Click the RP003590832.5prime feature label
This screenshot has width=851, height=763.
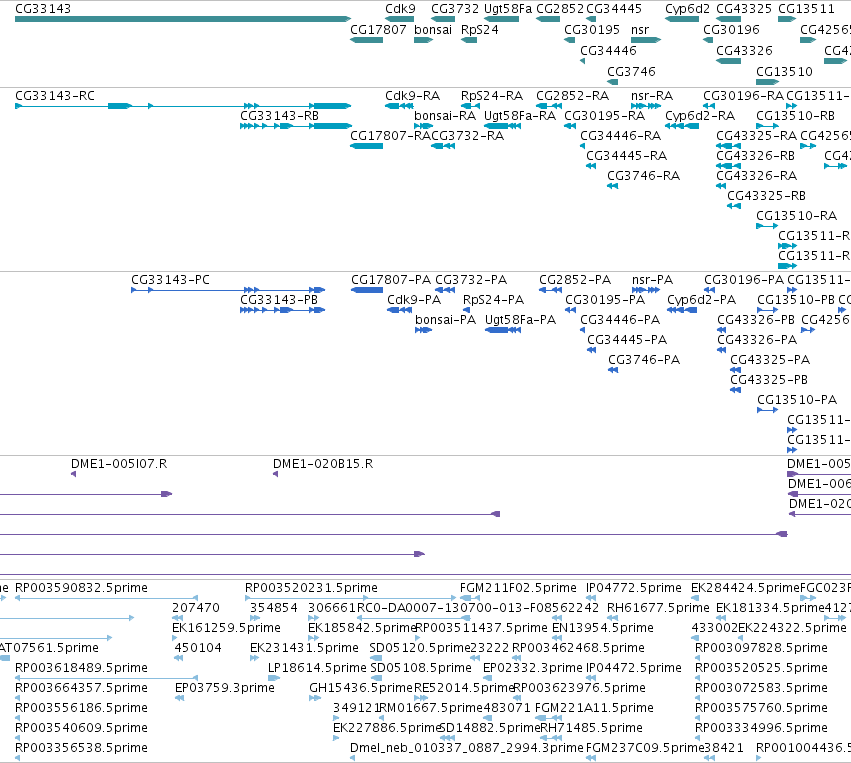pyautogui.click(x=81, y=588)
